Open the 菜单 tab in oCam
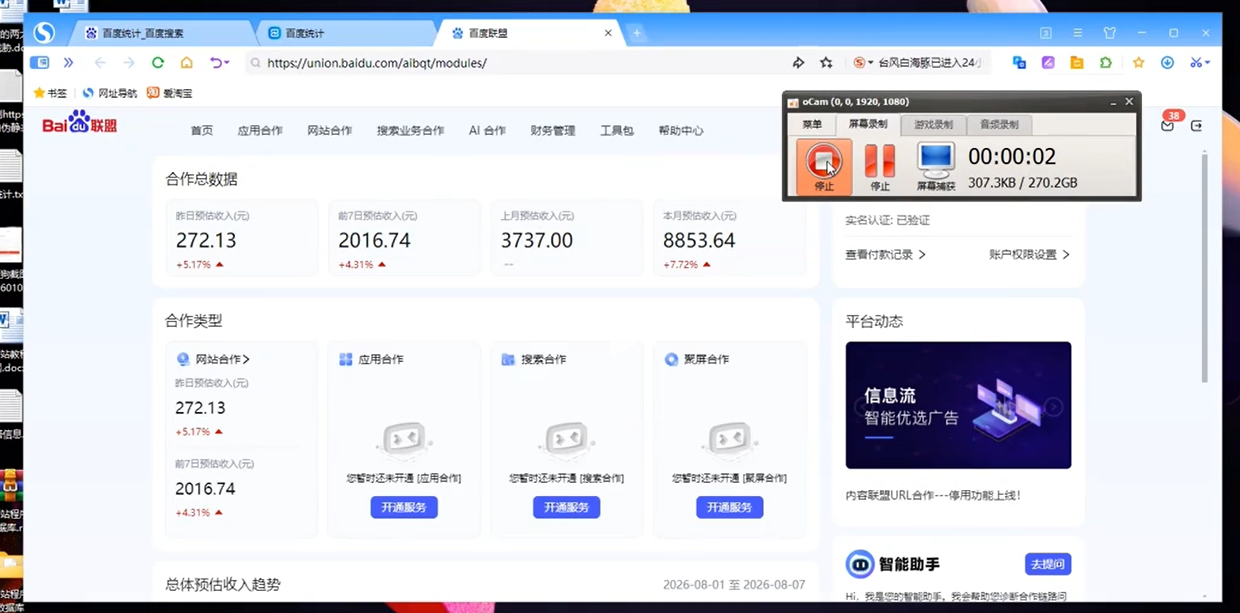Screen dimensions: 1240x613 coord(812,125)
